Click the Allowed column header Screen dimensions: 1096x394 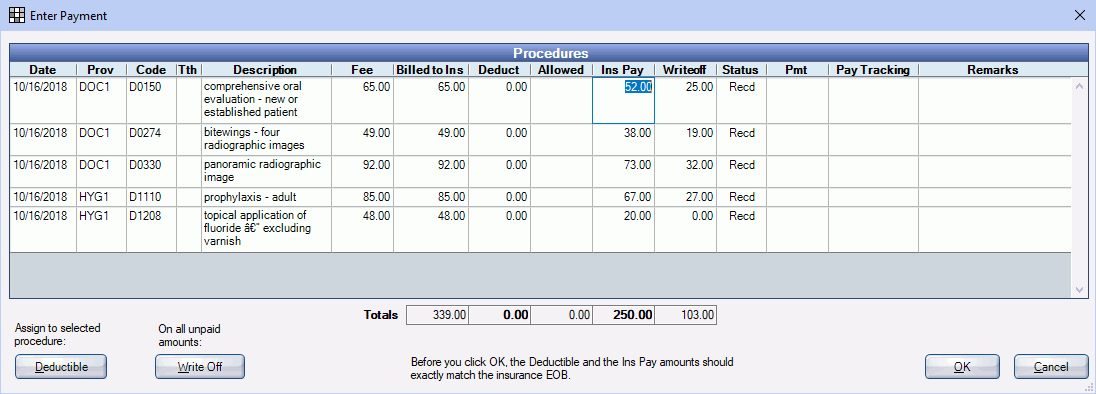[x=561, y=70]
